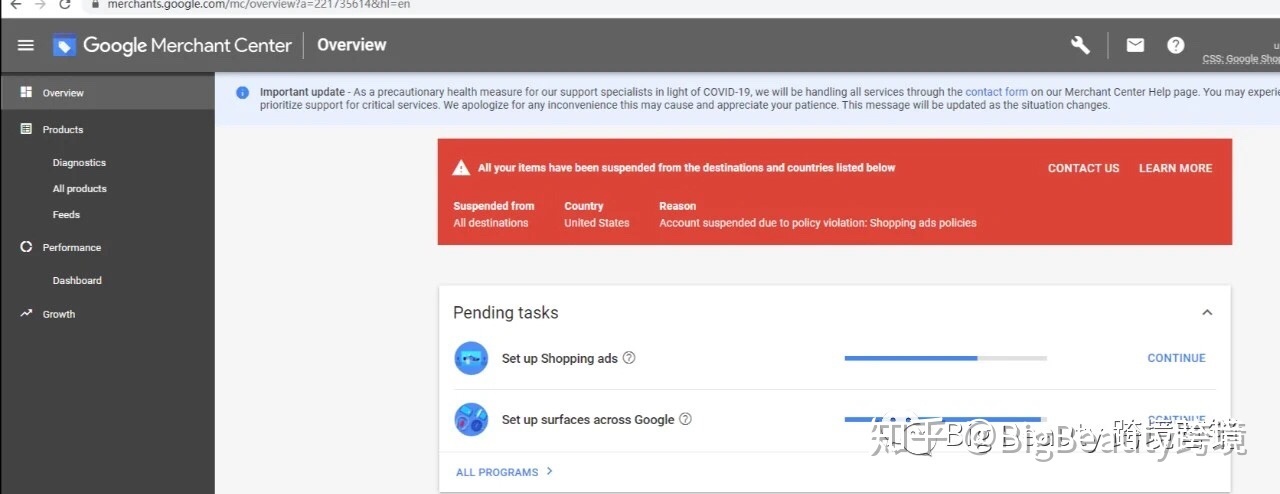Click the 'All your items have been suspended' heading
Image resolution: width=1280 pixels, height=494 pixels.
coord(686,168)
